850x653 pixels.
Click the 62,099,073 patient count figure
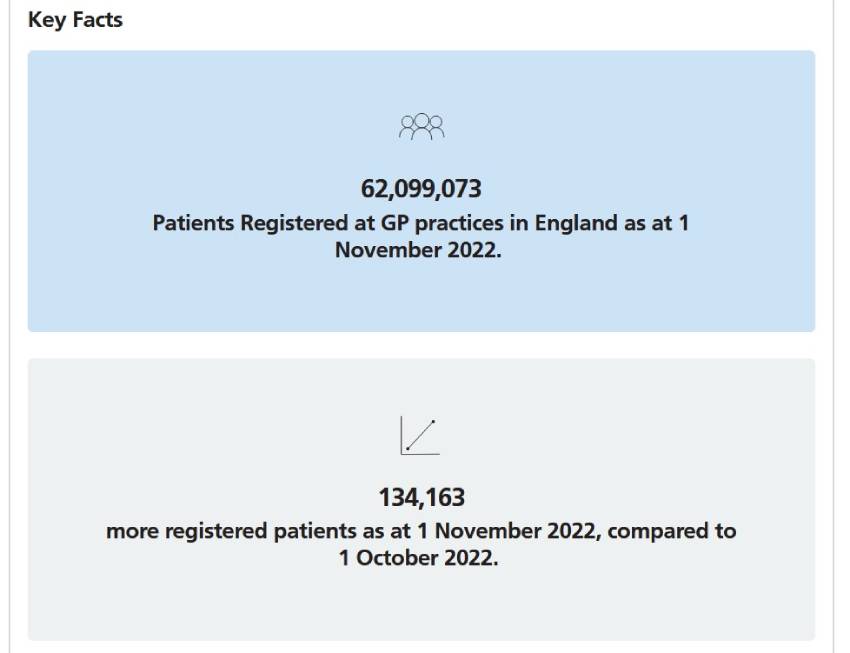click(421, 189)
